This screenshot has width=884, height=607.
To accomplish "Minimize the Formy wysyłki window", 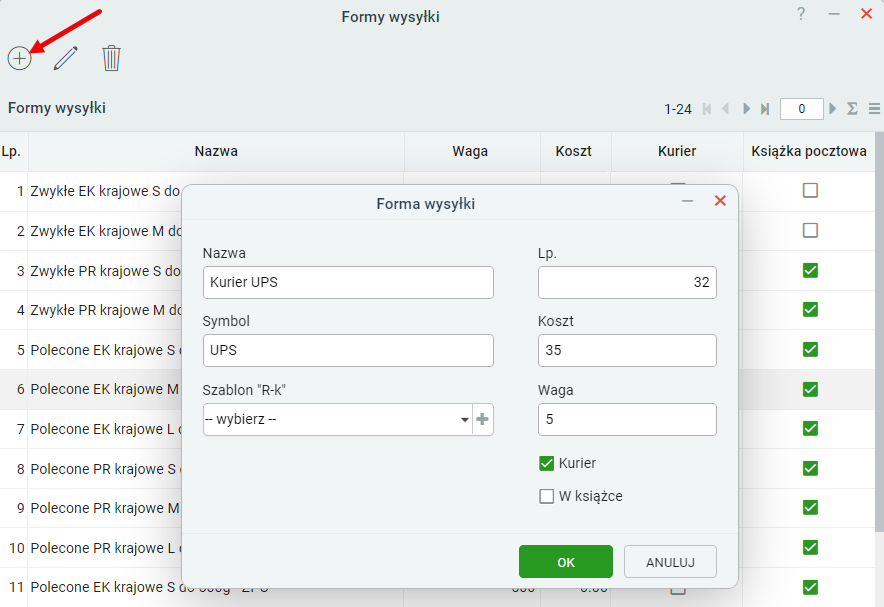I will click(x=834, y=14).
